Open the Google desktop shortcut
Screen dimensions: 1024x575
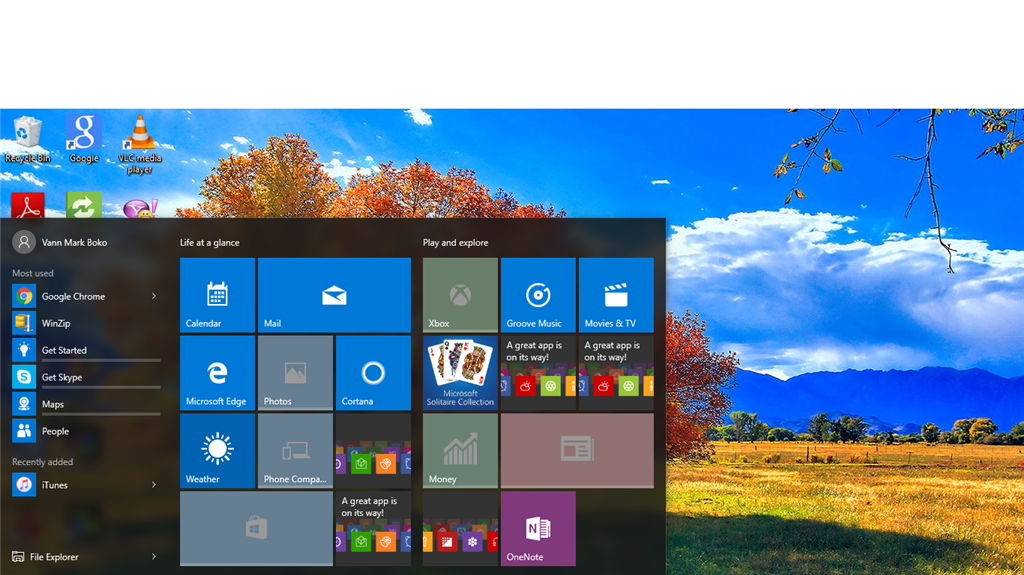84,139
